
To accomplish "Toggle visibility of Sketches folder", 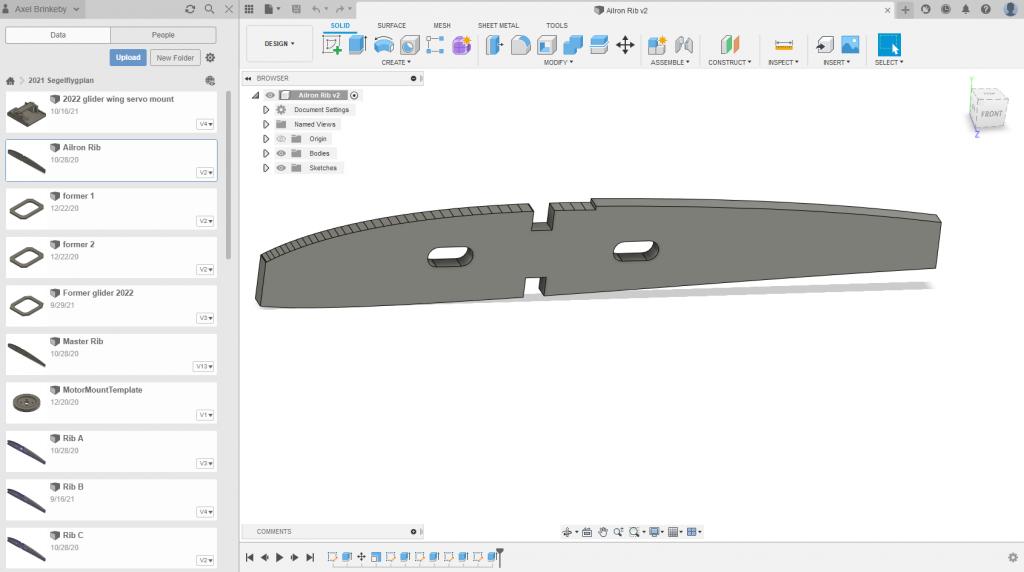I will click(x=281, y=168).
